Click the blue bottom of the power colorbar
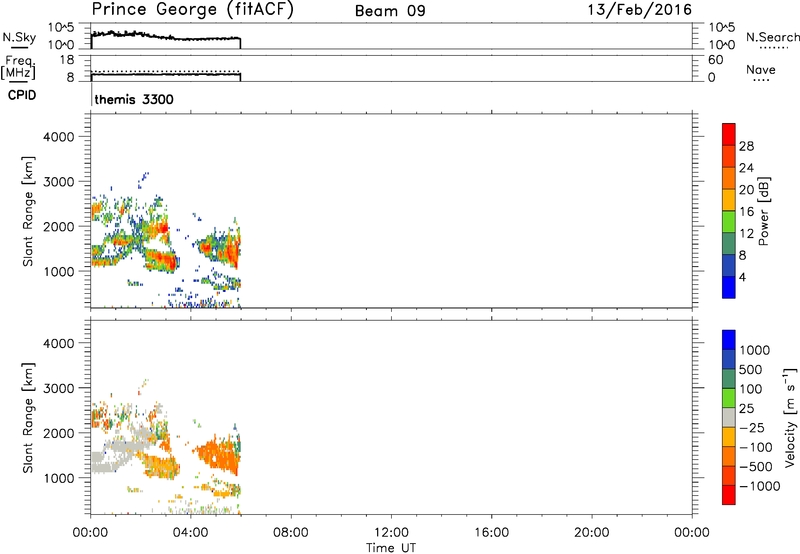The height and width of the screenshot is (554, 800). 729,287
